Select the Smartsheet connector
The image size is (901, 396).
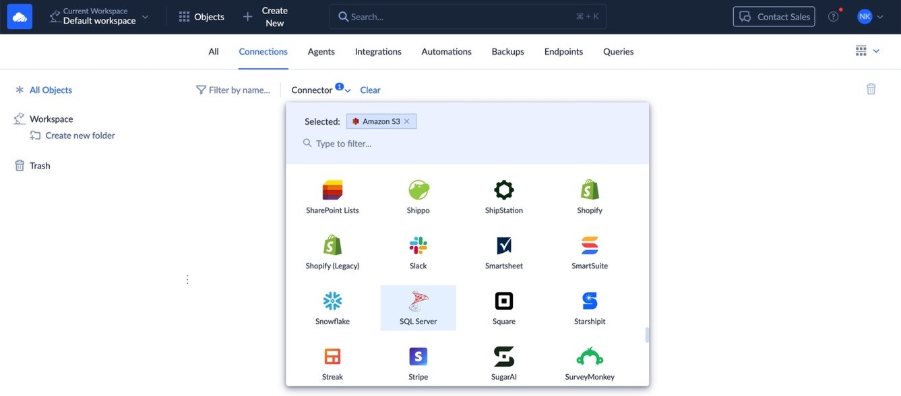tap(504, 252)
